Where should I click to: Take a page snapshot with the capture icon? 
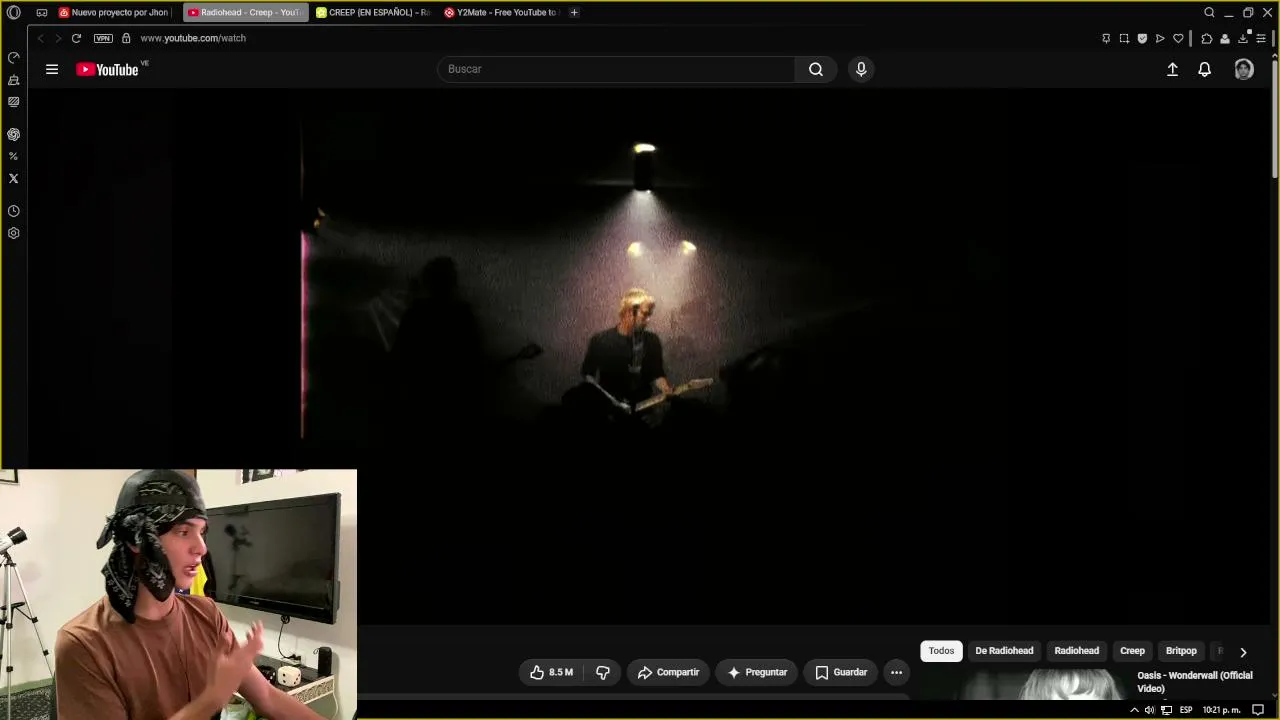click(1124, 38)
